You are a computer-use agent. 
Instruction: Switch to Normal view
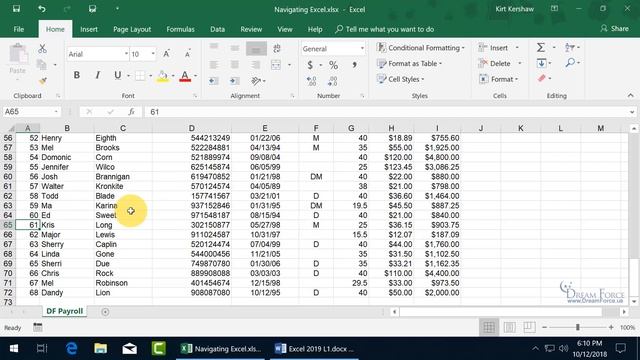click(489, 327)
